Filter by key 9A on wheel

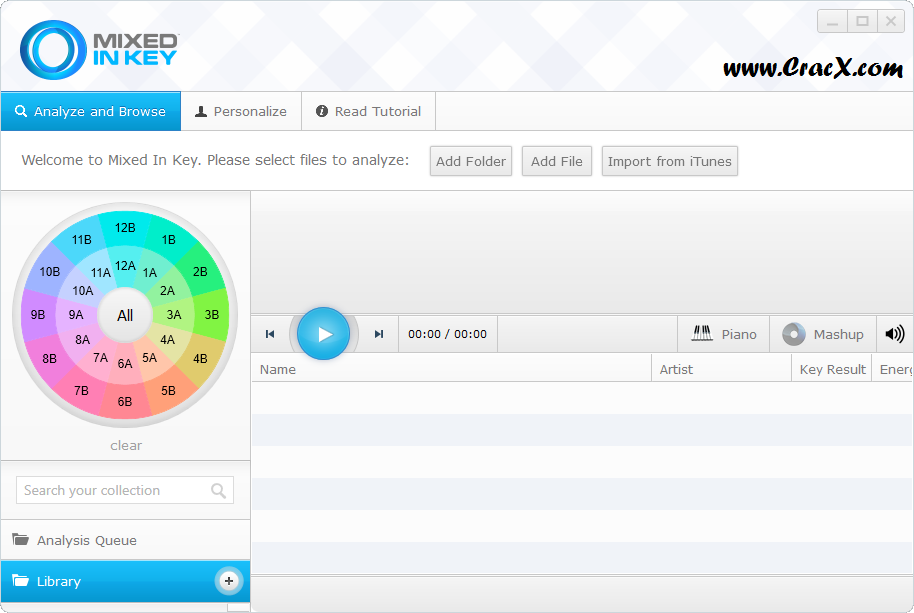click(76, 315)
